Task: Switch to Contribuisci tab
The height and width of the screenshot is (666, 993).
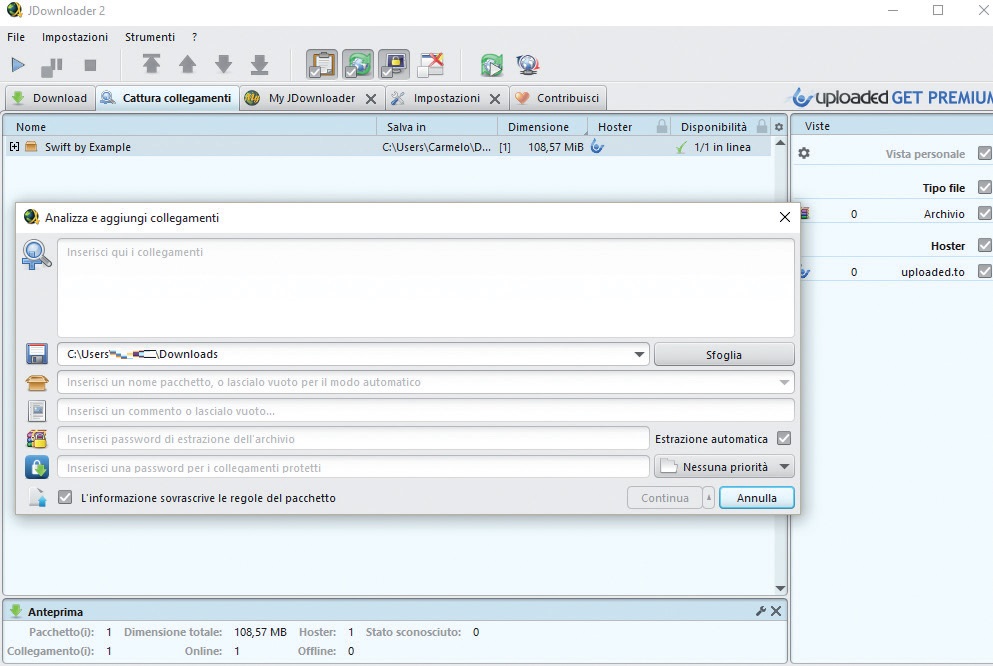Action: (558, 98)
